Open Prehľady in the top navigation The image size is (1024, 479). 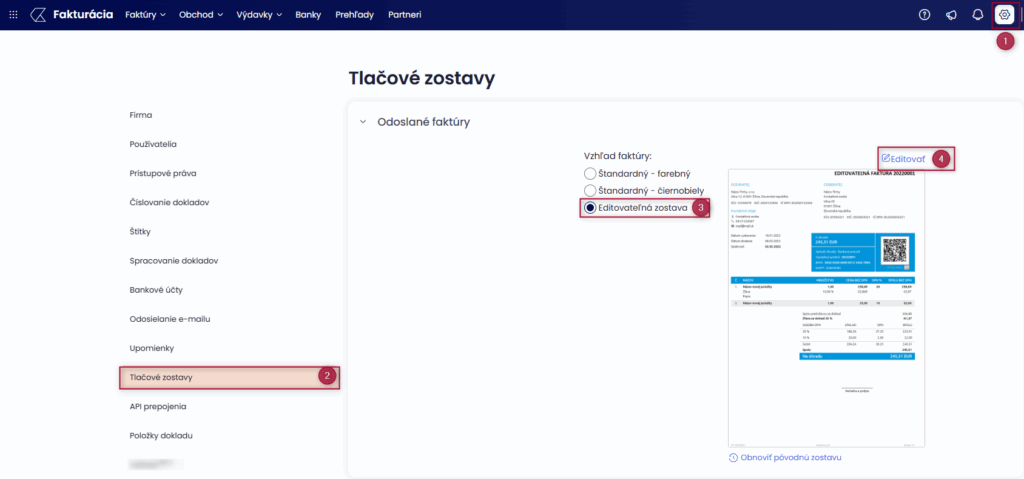[x=354, y=15]
